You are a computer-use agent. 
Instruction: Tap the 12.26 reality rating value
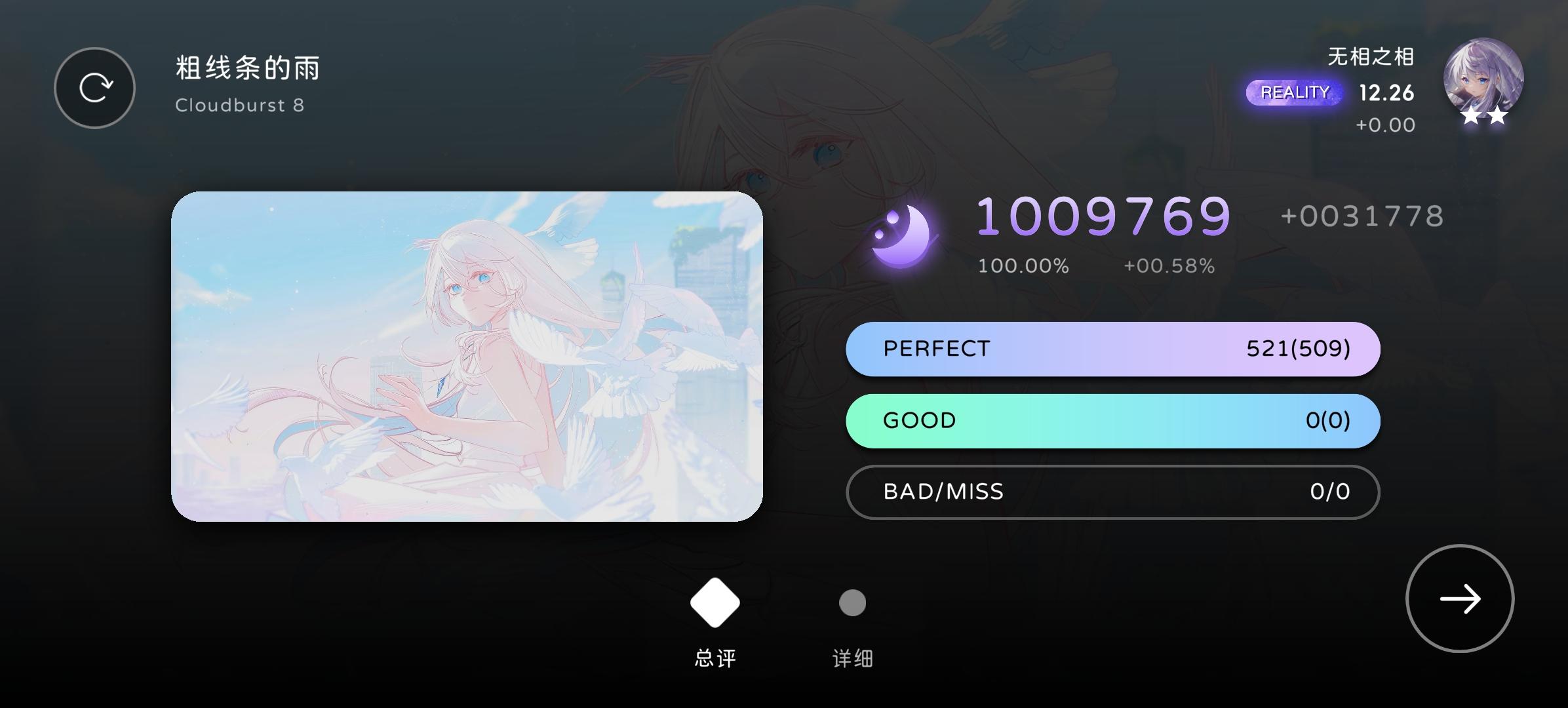click(1386, 93)
